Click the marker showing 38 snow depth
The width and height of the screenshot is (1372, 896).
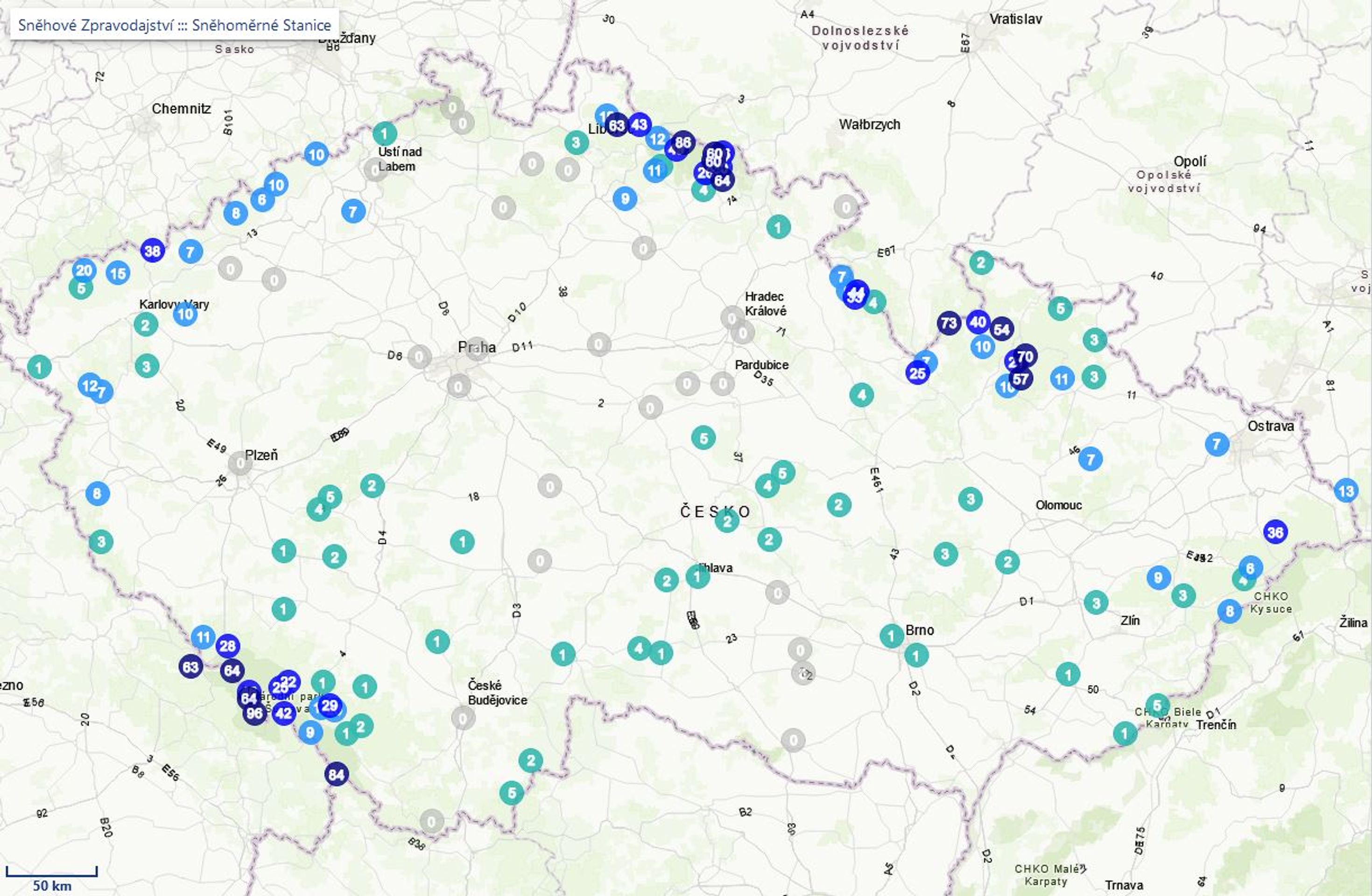[x=153, y=251]
